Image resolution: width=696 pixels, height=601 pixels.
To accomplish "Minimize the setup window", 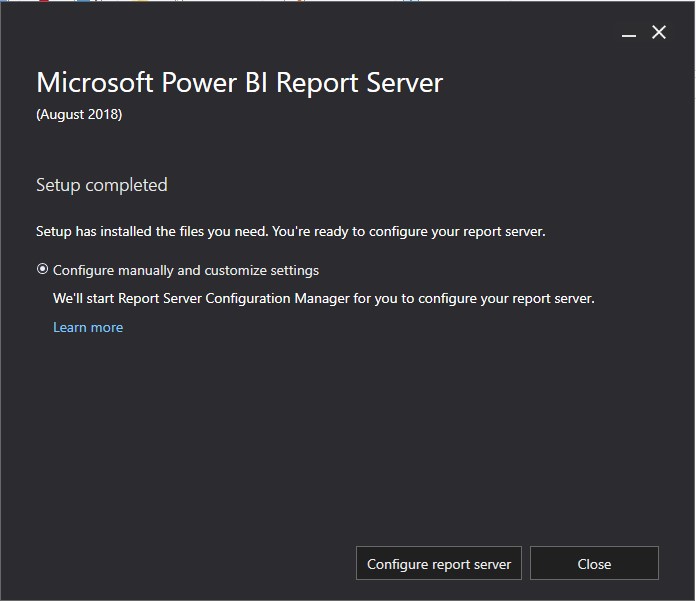I will (x=629, y=34).
